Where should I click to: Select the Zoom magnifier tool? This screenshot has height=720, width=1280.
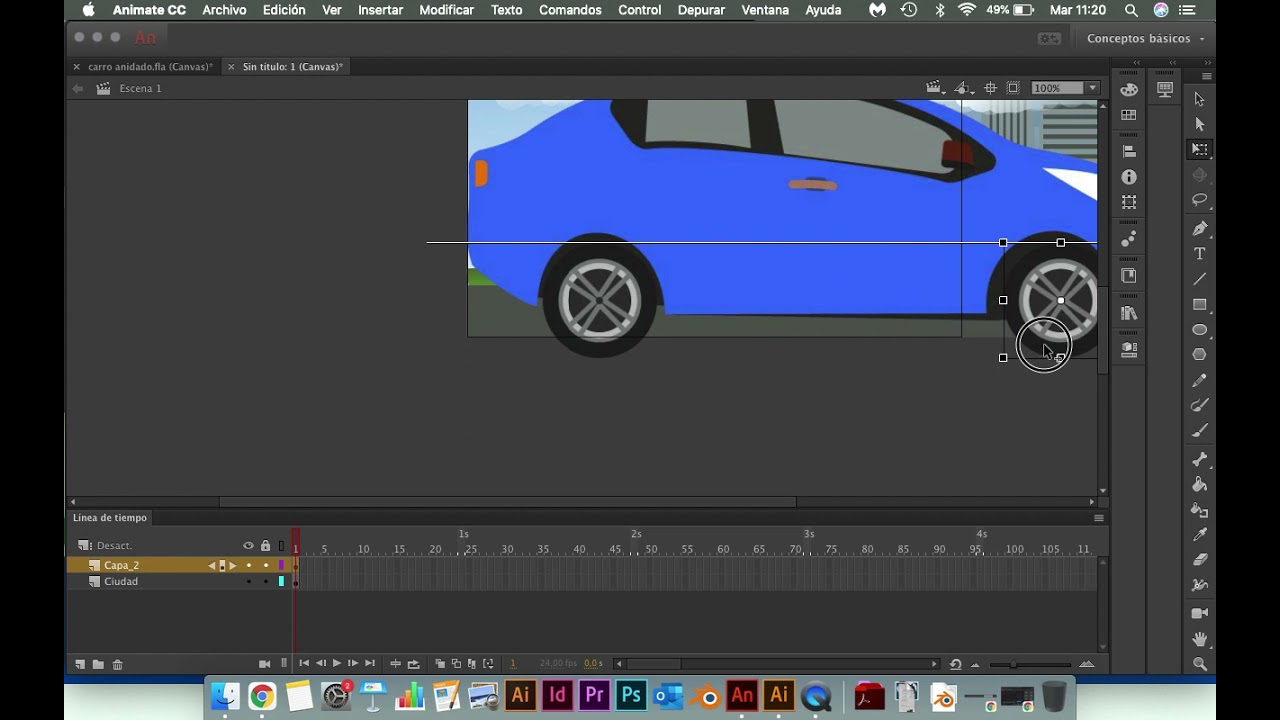pyautogui.click(x=1199, y=664)
